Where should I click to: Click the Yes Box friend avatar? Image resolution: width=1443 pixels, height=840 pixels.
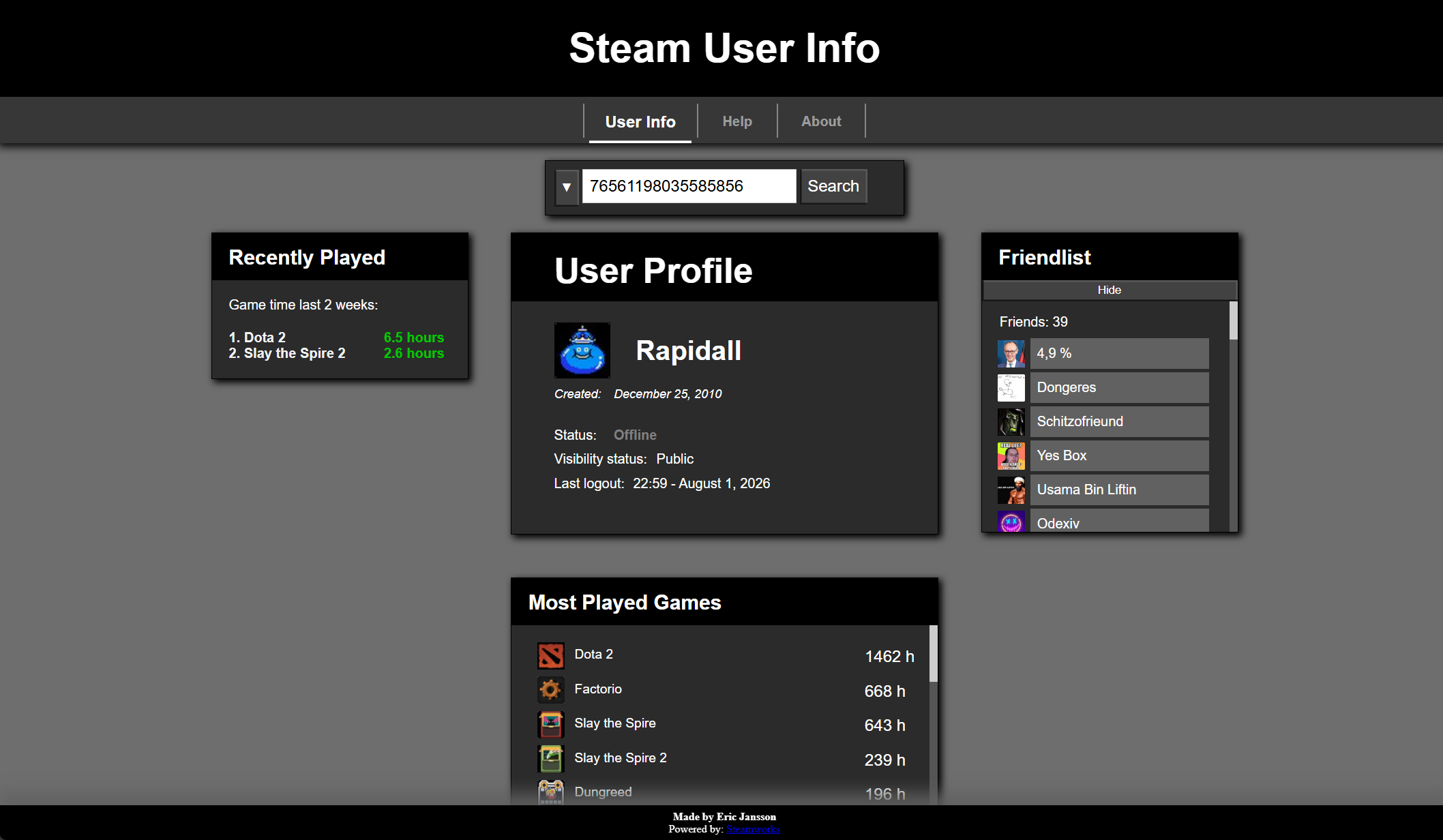1011,456
